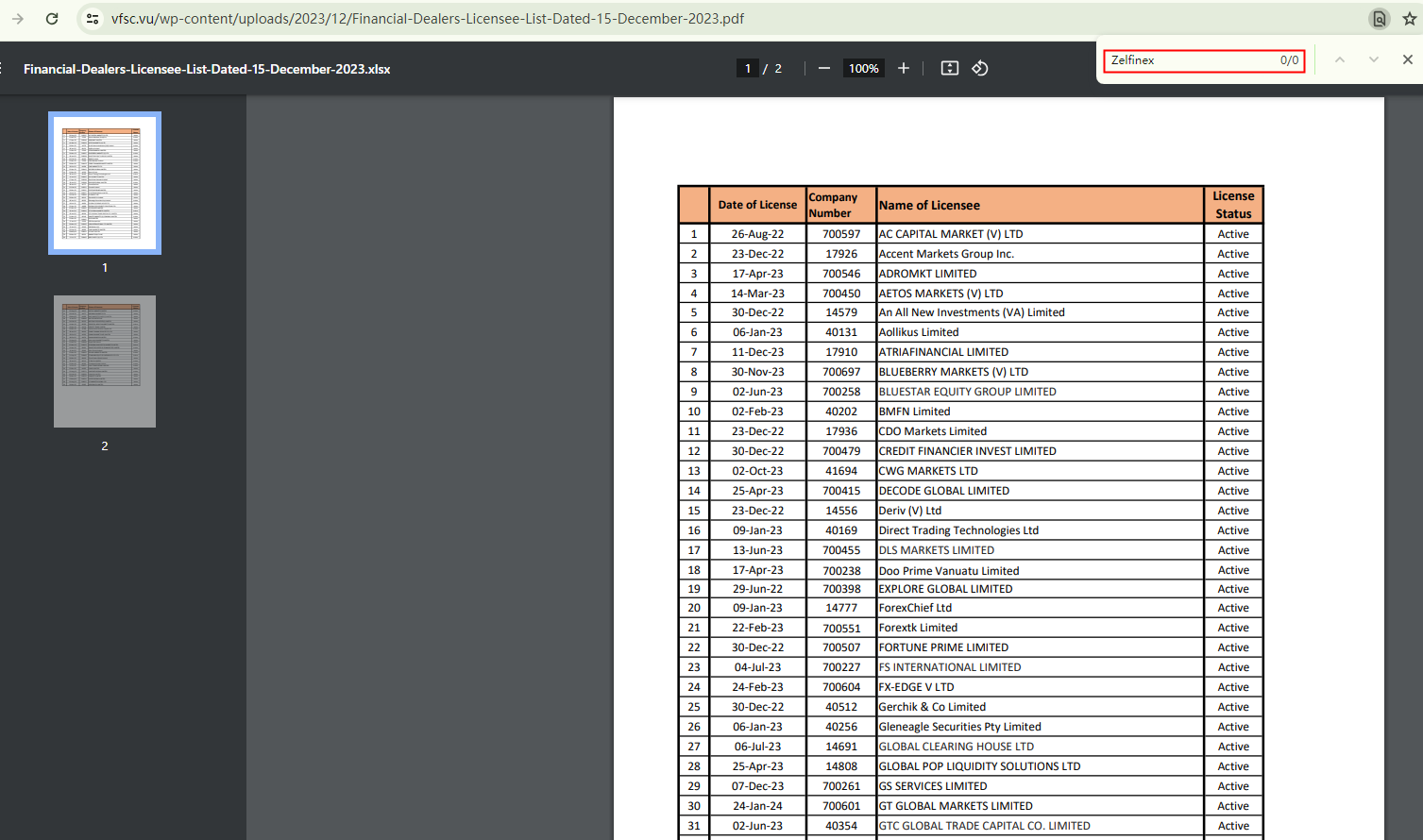
Task: Rotate the document counterclockwise
Action: [980, 68]
